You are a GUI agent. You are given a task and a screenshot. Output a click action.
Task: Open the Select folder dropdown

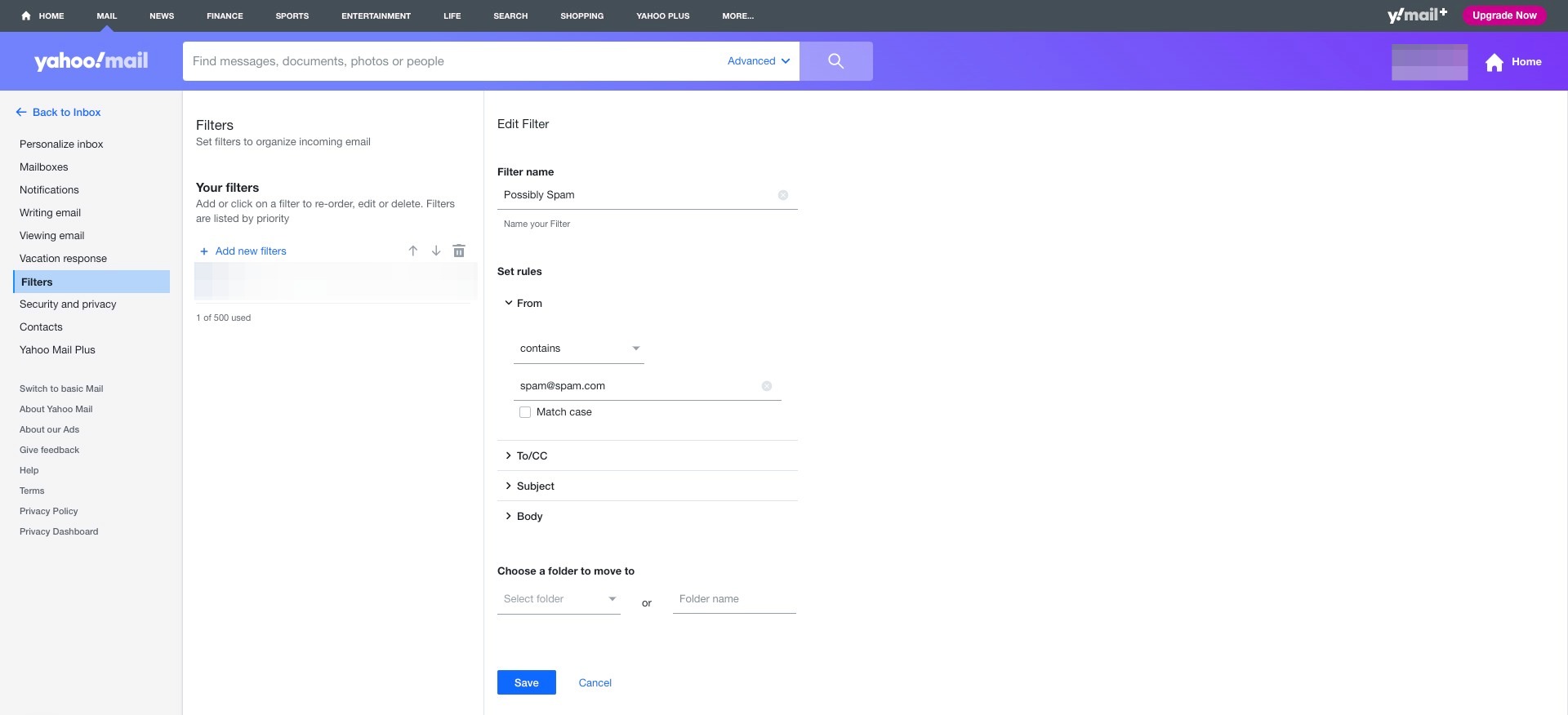point(559,599)
